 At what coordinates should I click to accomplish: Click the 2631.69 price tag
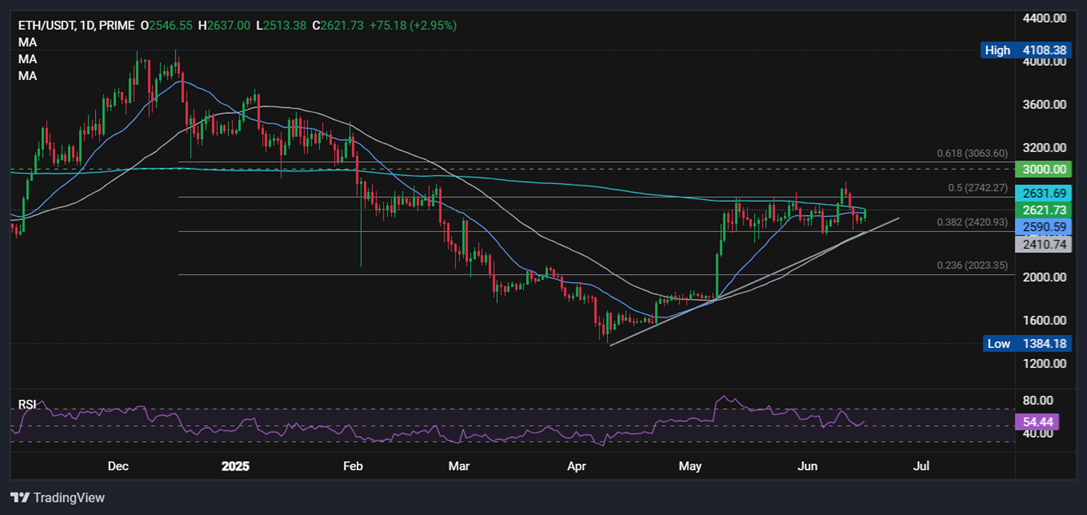(1043, 193)
